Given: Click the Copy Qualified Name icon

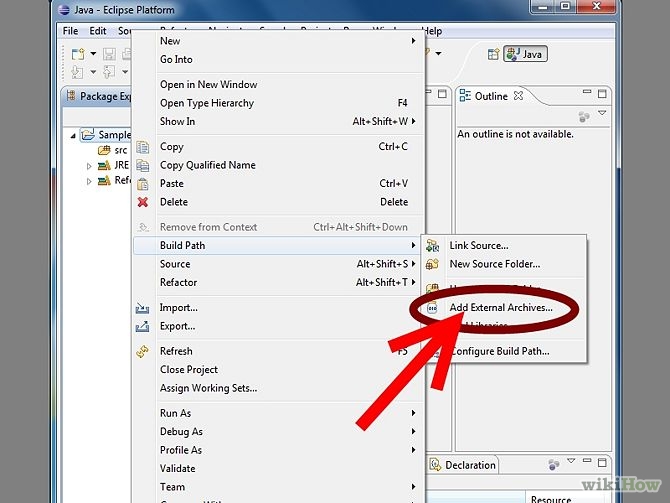Looking at the screenshot, I should 143,165.
